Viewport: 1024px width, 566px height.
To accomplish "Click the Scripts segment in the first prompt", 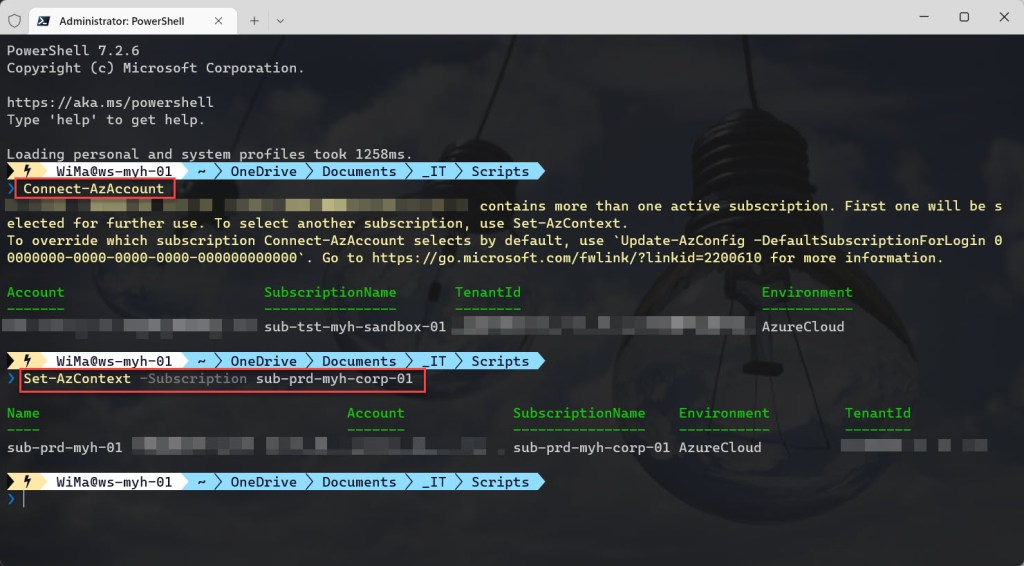I will (500, 171).
